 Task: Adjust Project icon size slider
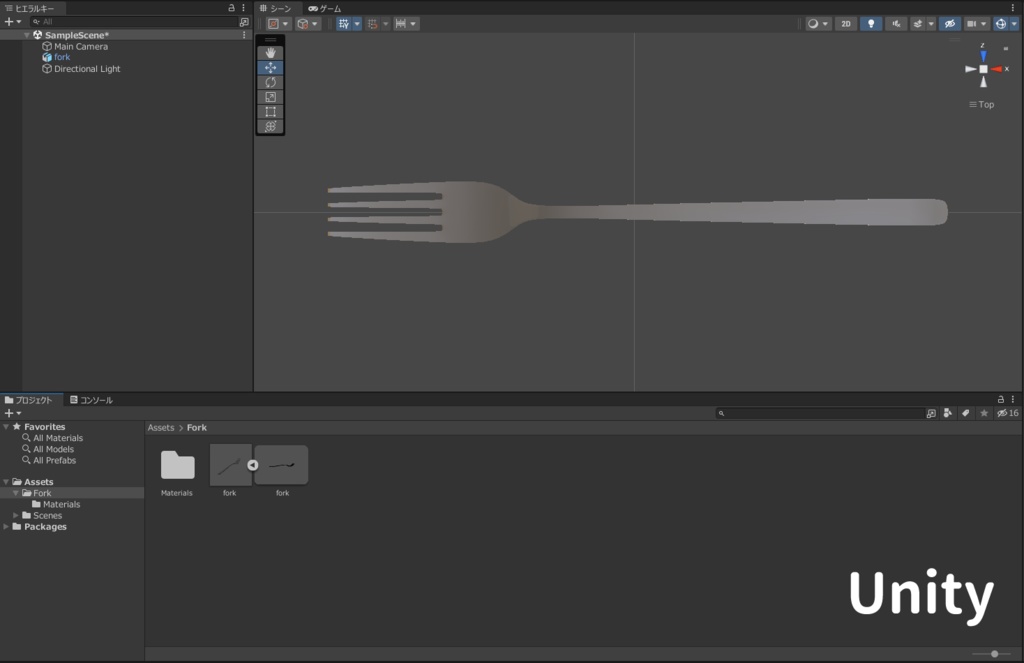[994, 654]
